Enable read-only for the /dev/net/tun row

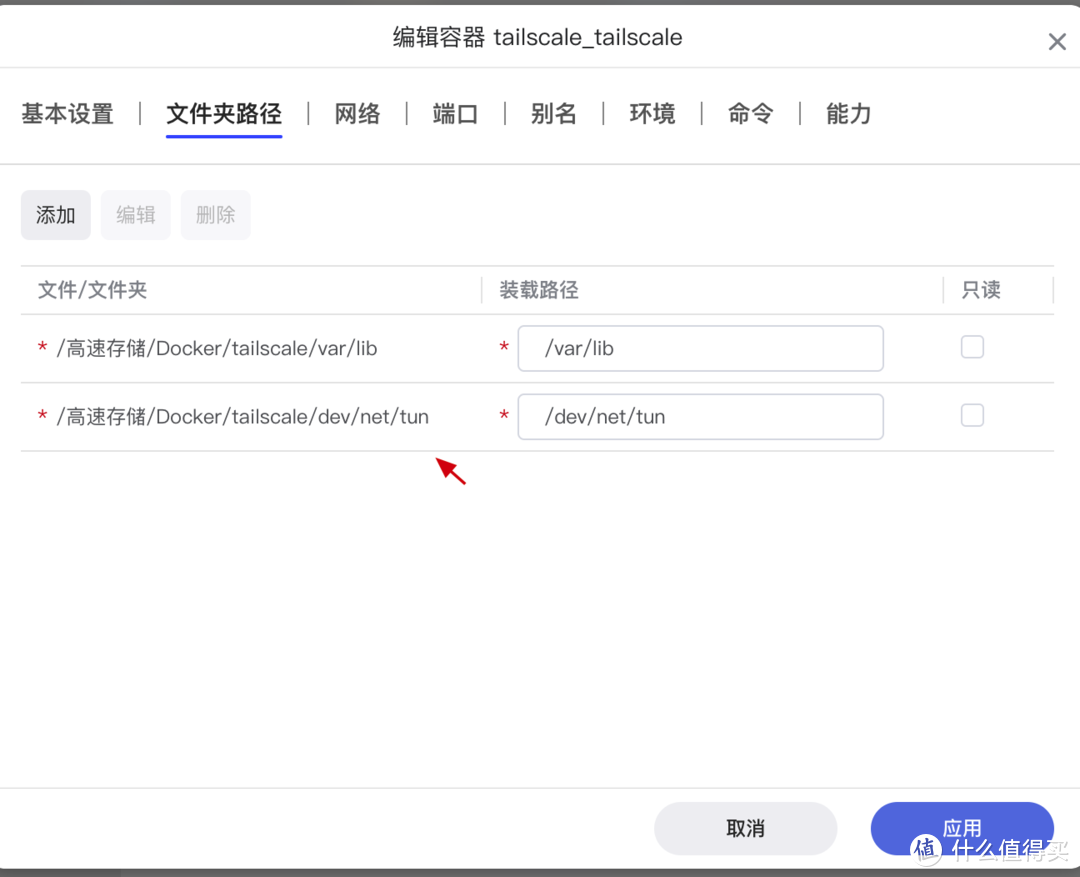972,415
